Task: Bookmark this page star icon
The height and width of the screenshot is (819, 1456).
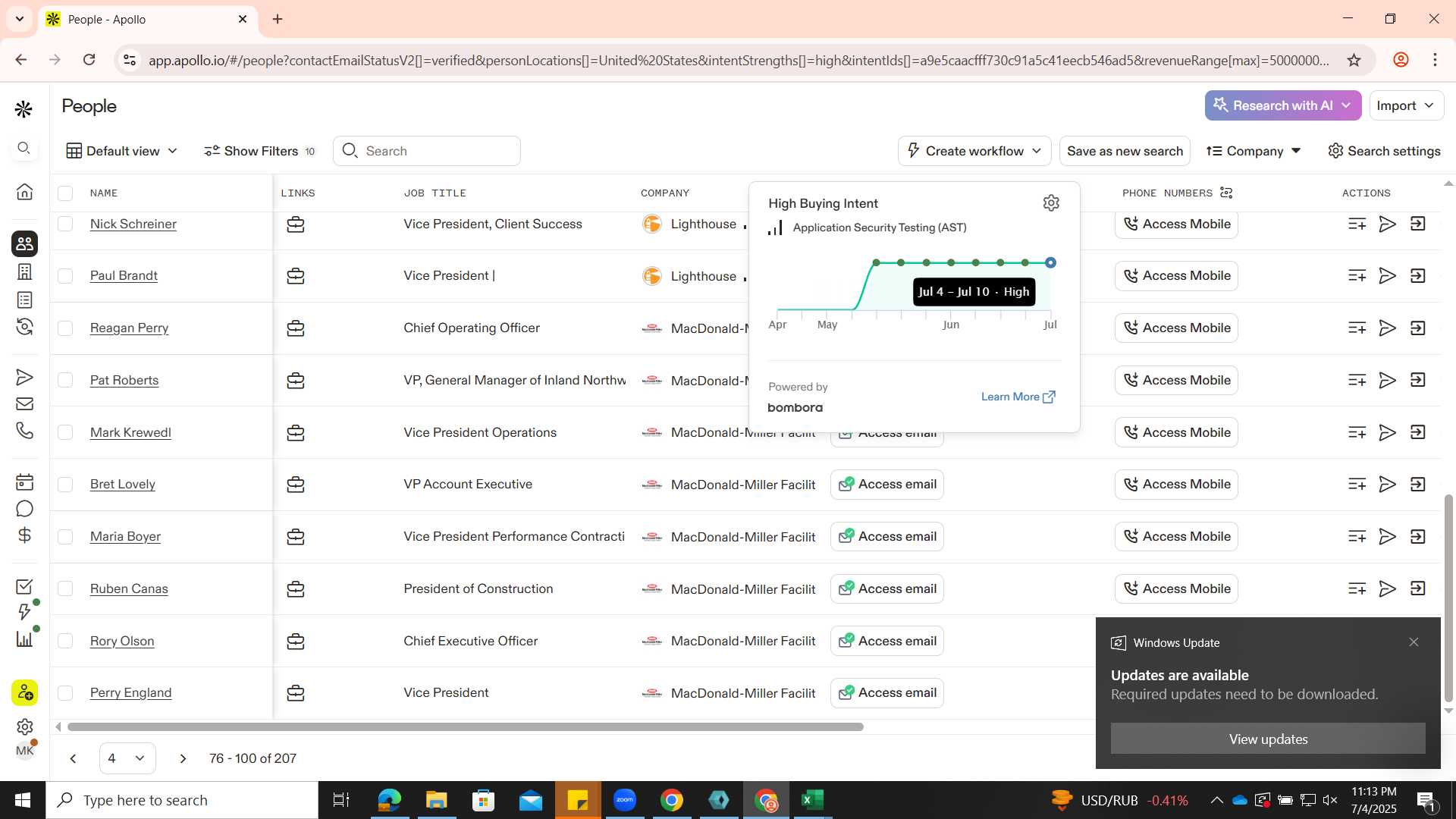Action: click(x=1354, y=60)
